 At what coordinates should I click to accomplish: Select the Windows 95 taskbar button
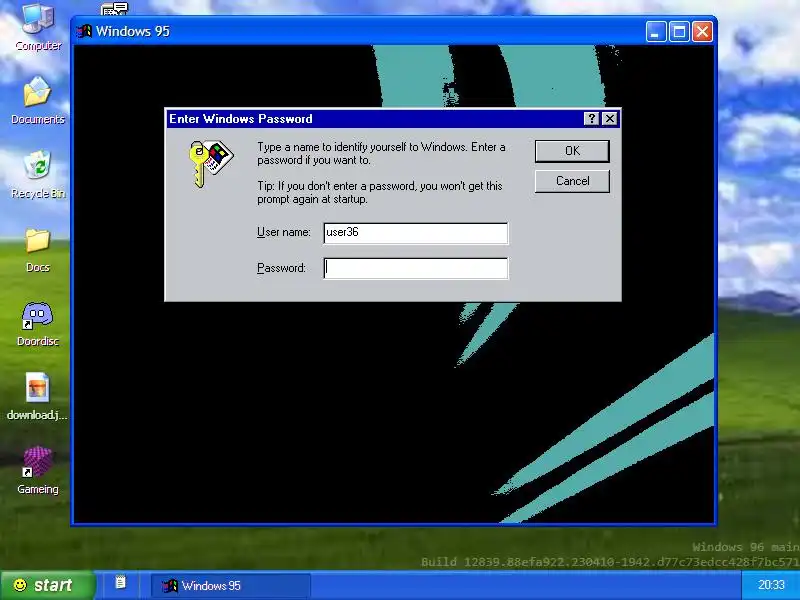pyautogui.click(x=231, y=586)
